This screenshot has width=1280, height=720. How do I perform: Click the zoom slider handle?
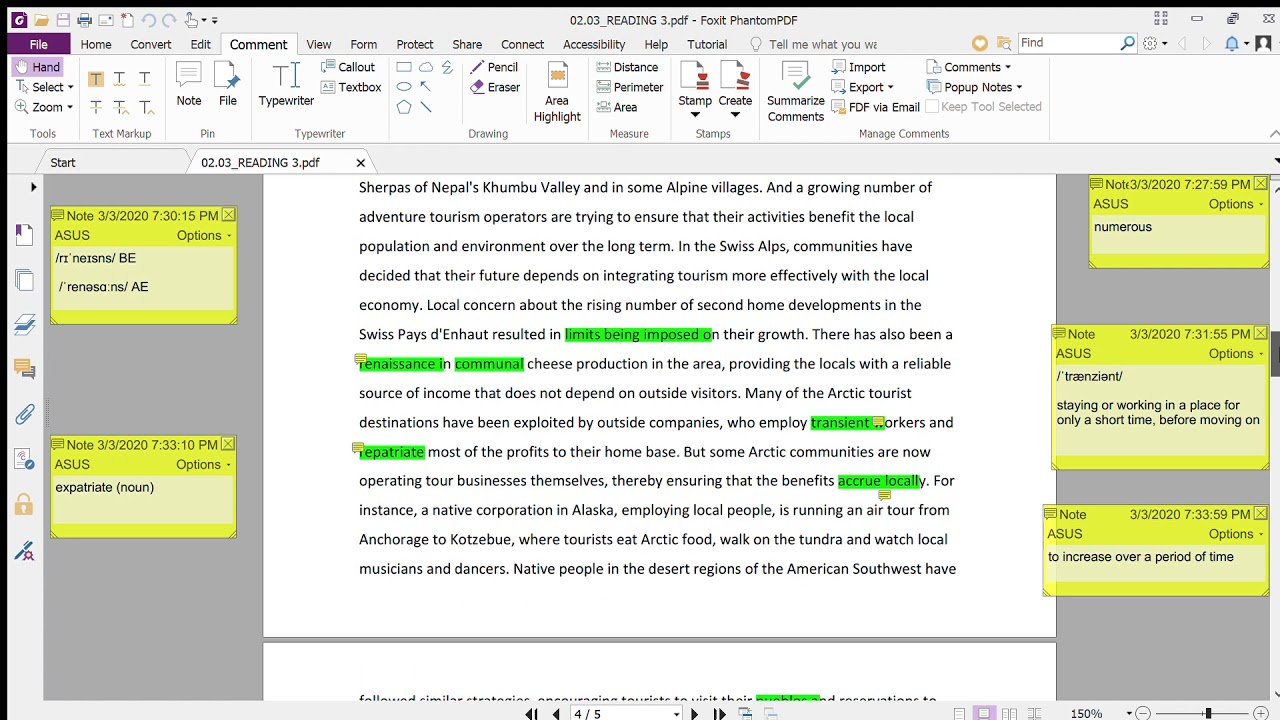(1208, 713)
